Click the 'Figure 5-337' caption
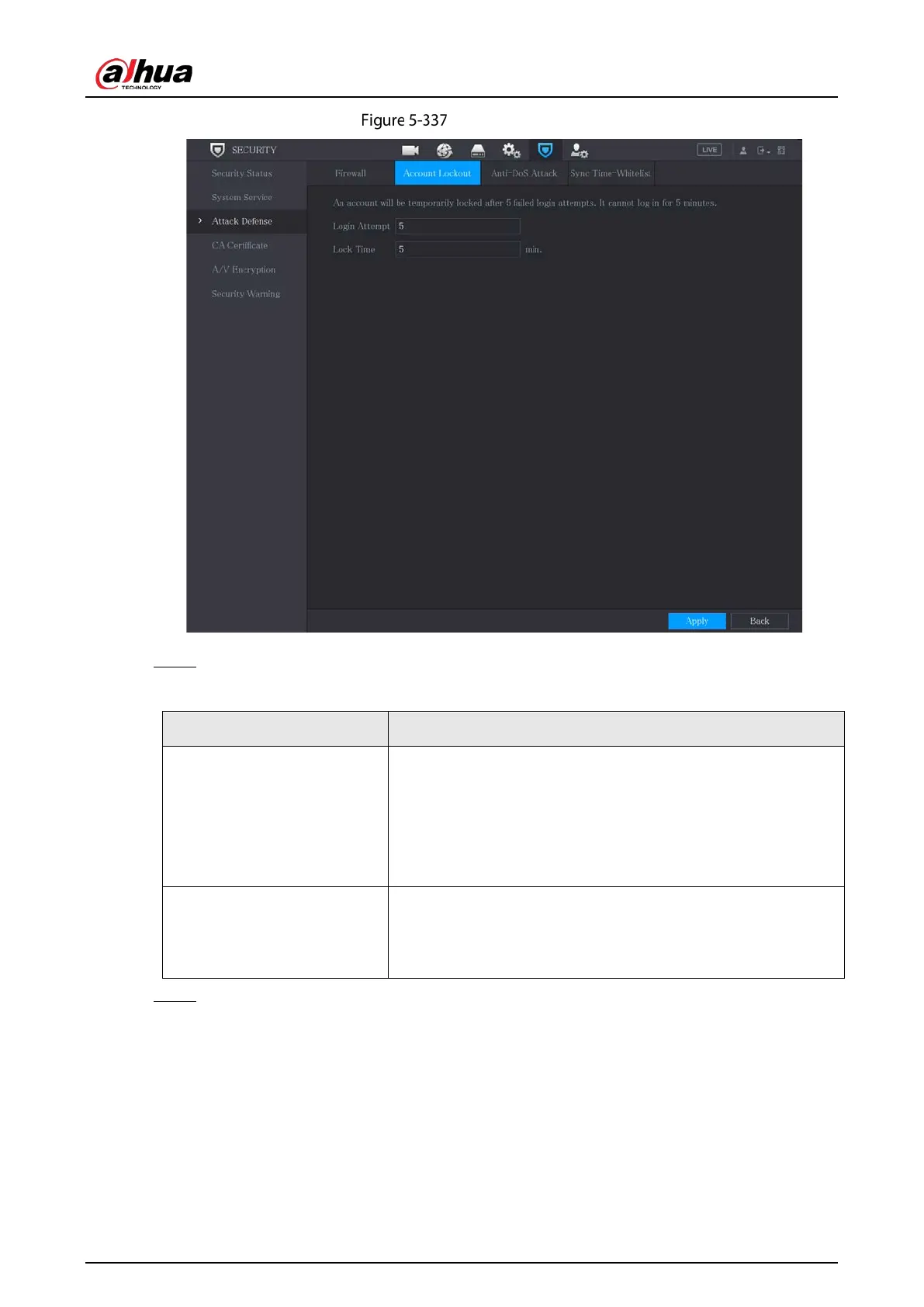The width and height of the screenshot is (924, 1307). tap(404, 120)
